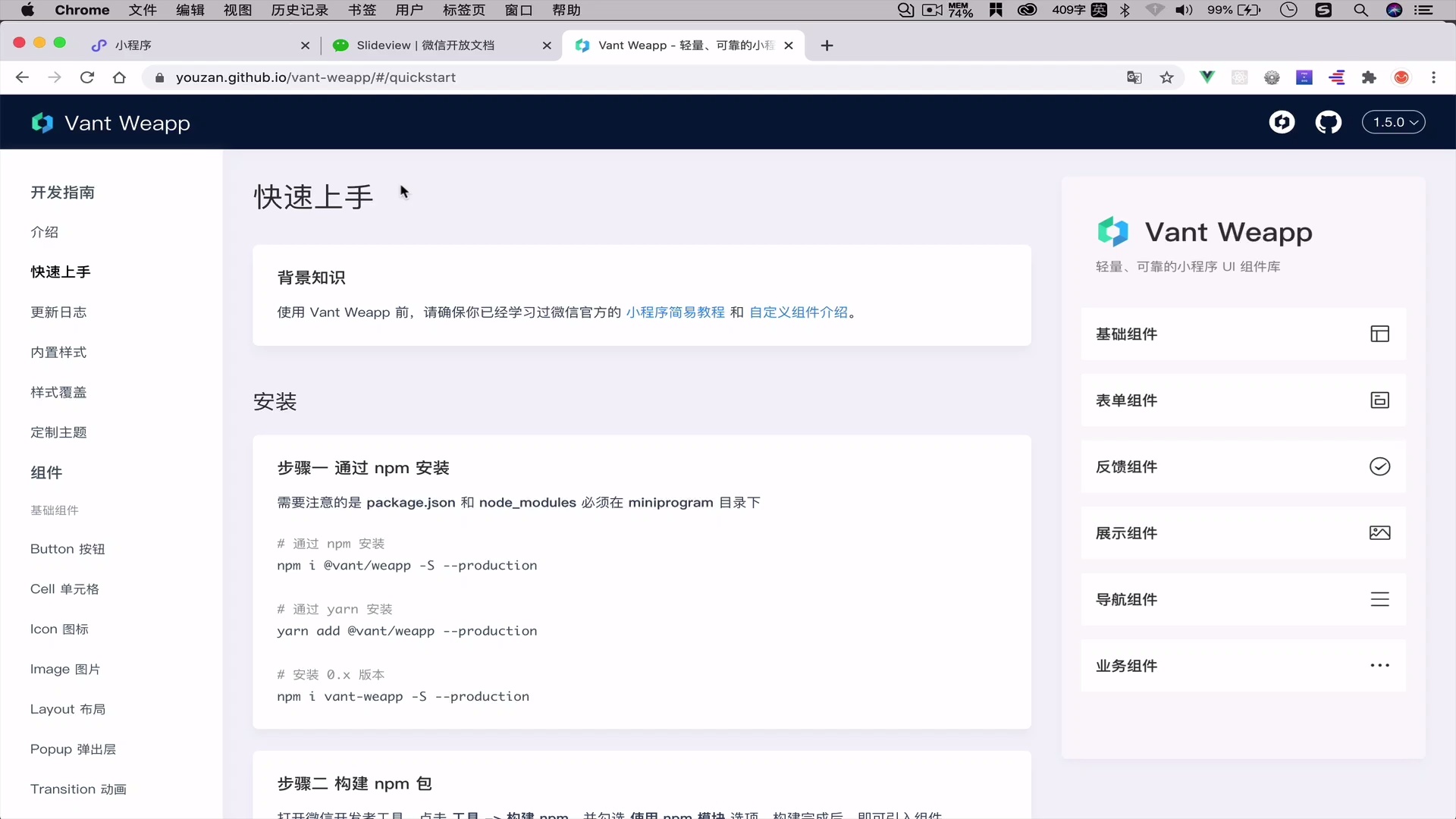The height and width of the screenshot is (819, 1456).
Task: Open 表单组件 in the preview panel
Action: pos(1244,400)
